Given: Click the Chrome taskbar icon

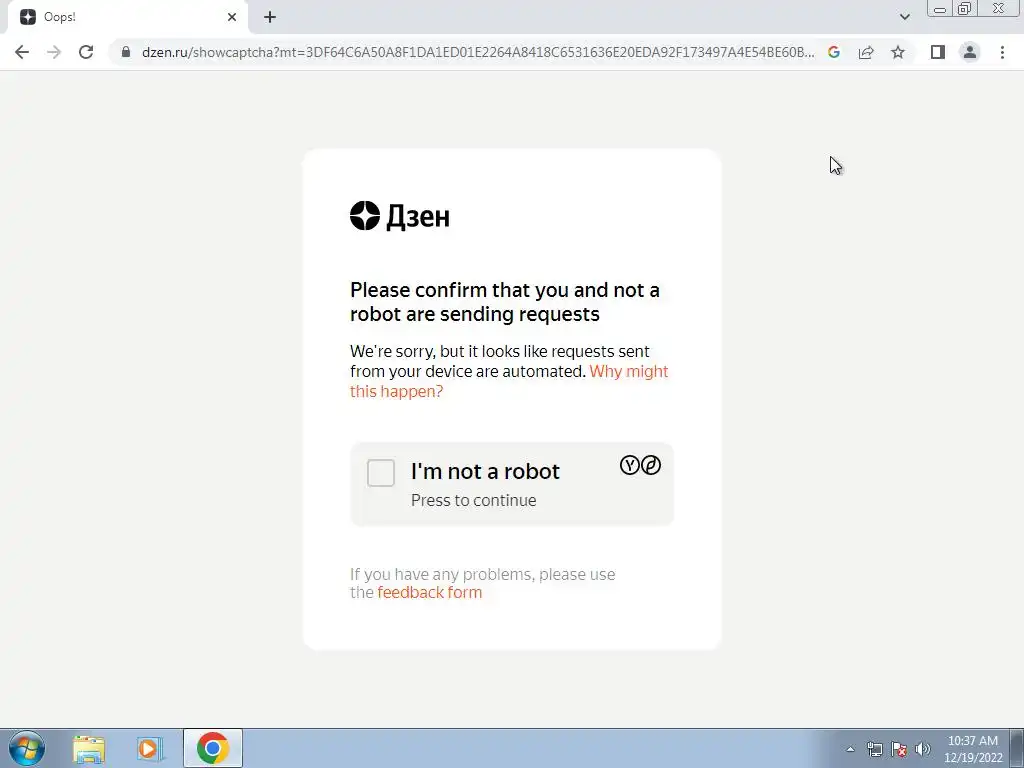Looking at the screenshot, I should pos(213,748).
